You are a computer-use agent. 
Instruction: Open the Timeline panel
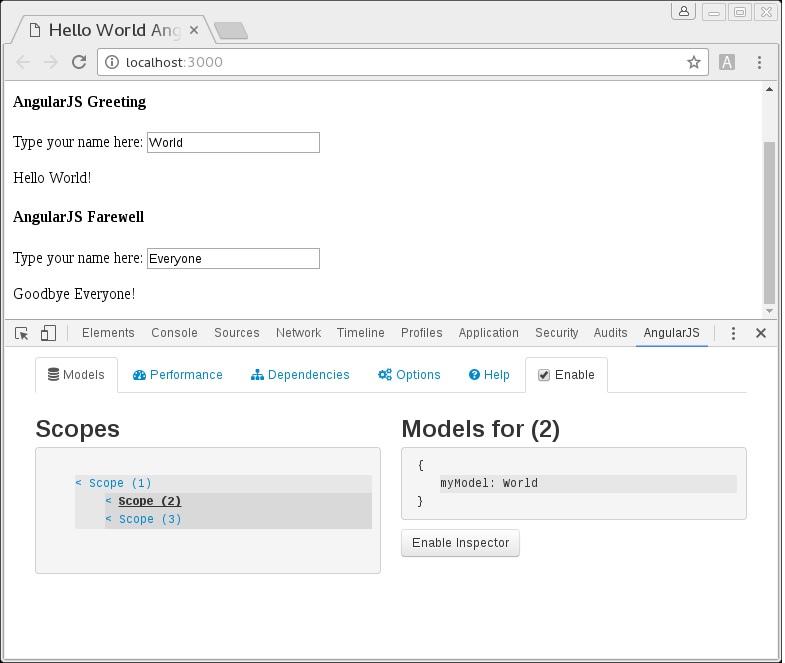pos(360,333)
